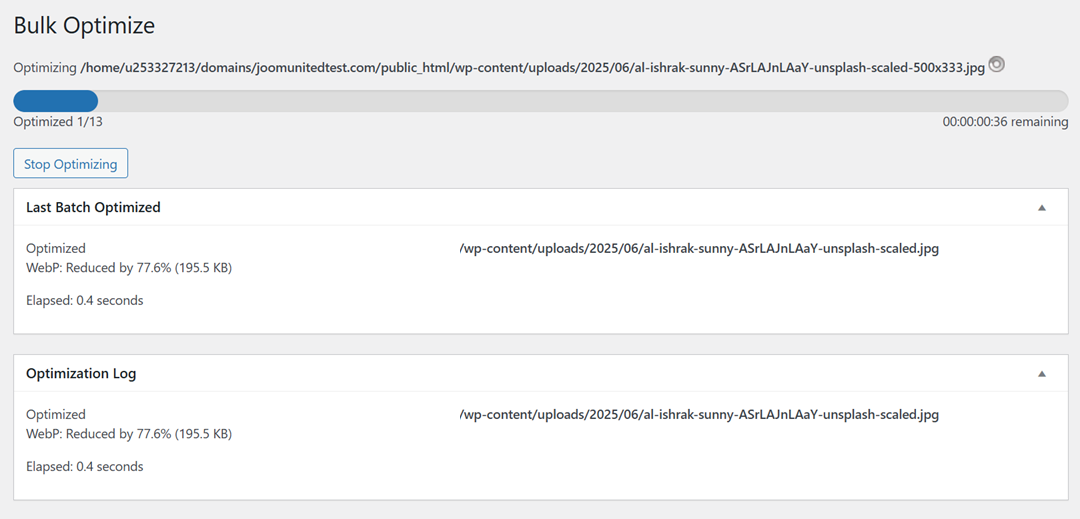Click the file path in Optimization Log
This screenshot has width=1080, height=519.
click(x=699, y=414)
